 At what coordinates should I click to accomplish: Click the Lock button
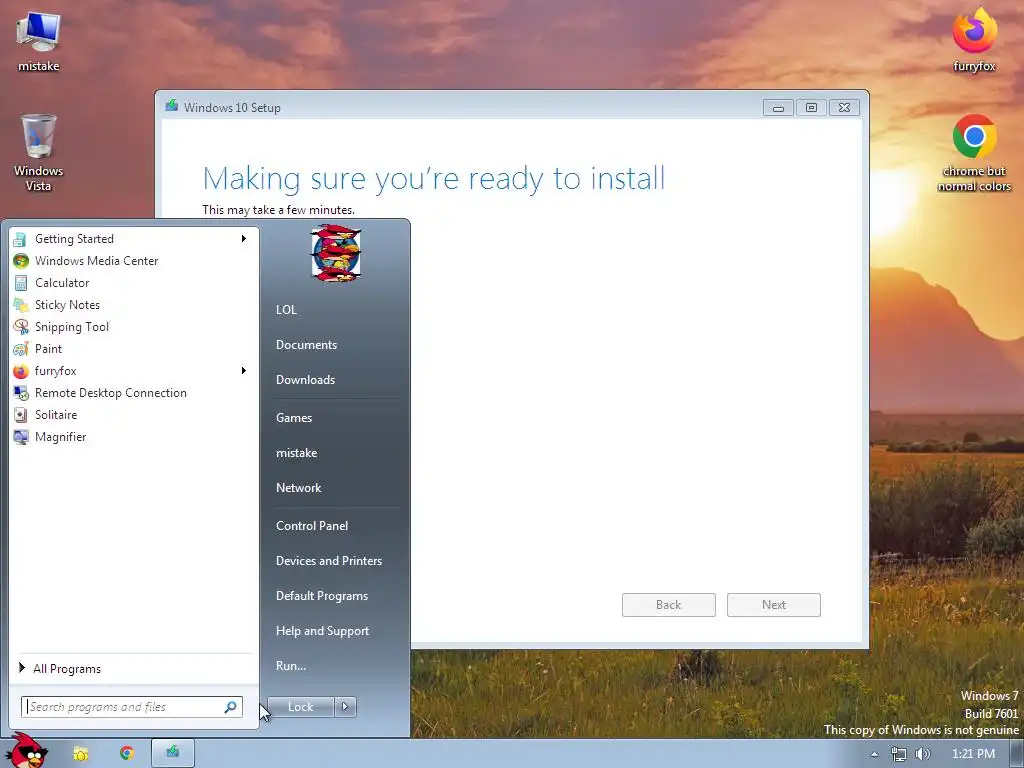(x=301, y=707)
